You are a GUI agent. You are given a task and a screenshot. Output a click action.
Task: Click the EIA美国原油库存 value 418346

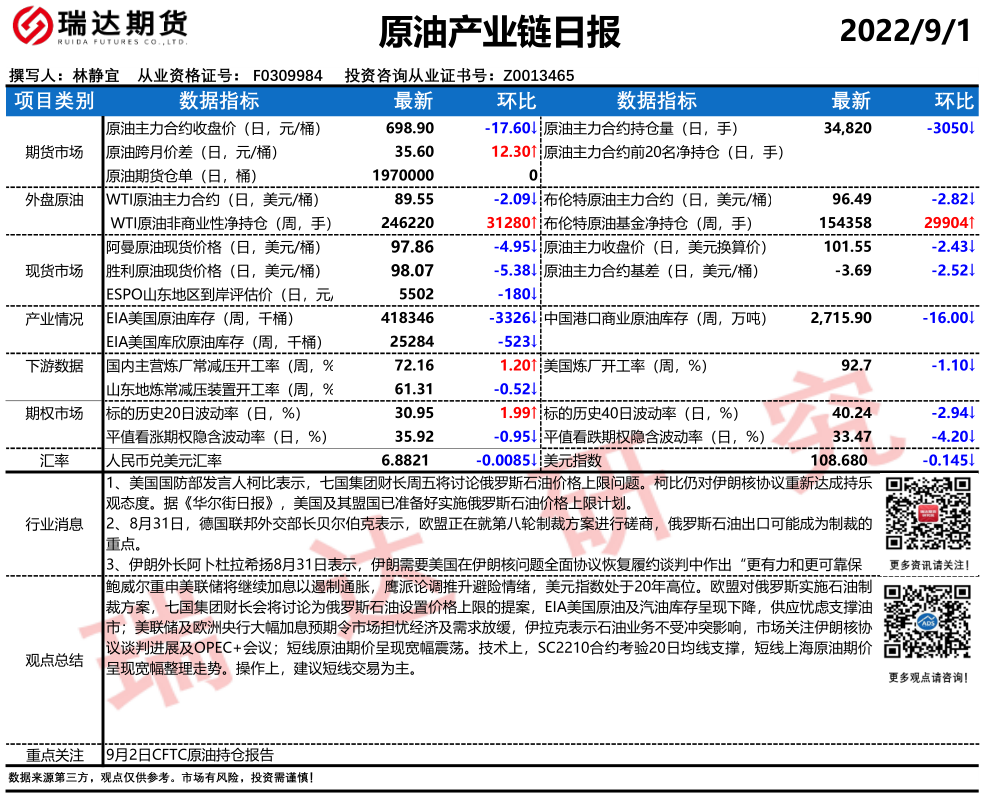click(405, 318)
